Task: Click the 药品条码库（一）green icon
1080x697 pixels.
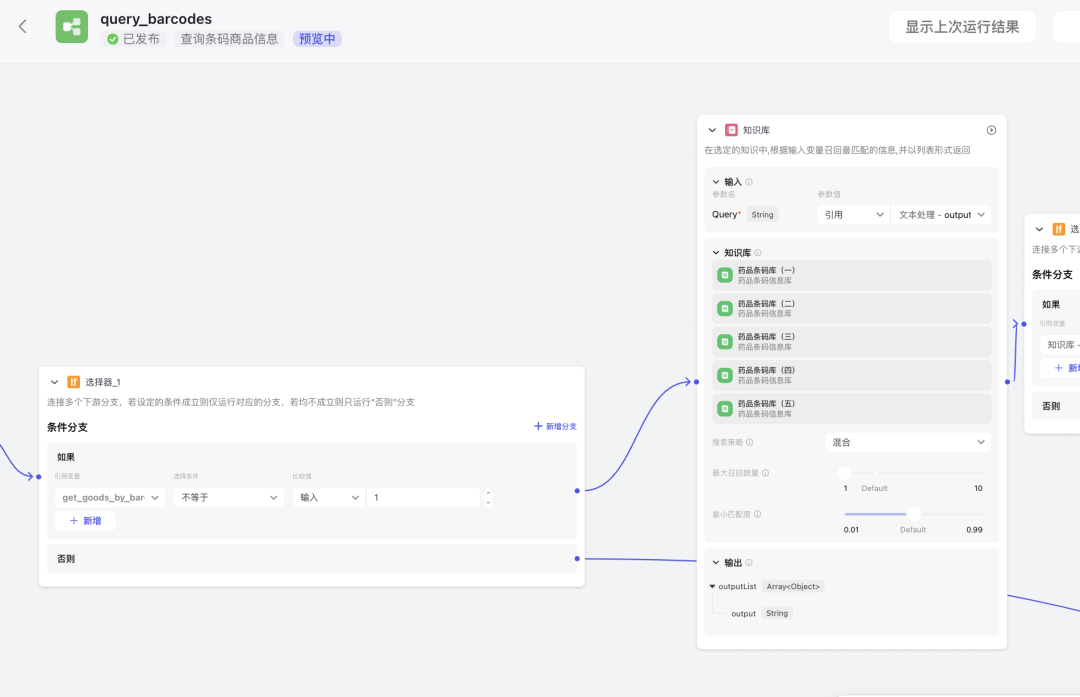Action: (x=725, y=275)
